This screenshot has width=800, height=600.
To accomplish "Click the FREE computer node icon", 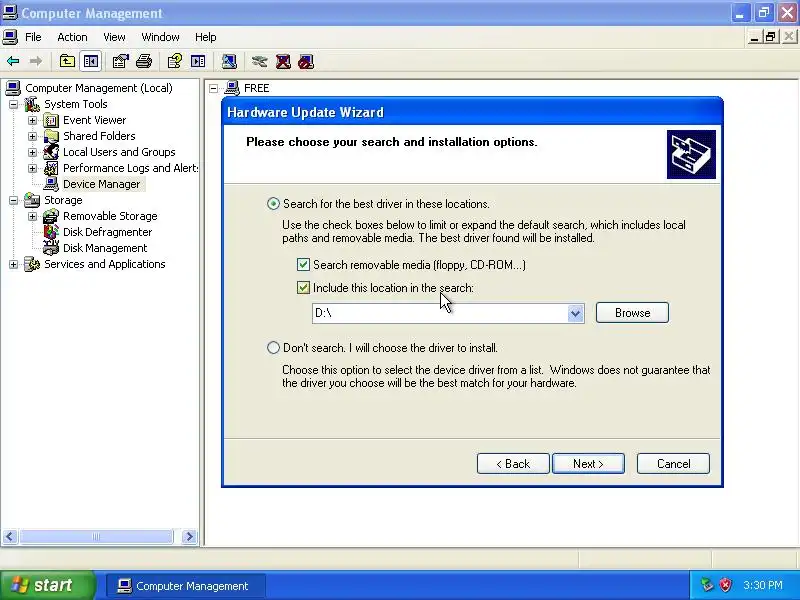I will [232, 88].
